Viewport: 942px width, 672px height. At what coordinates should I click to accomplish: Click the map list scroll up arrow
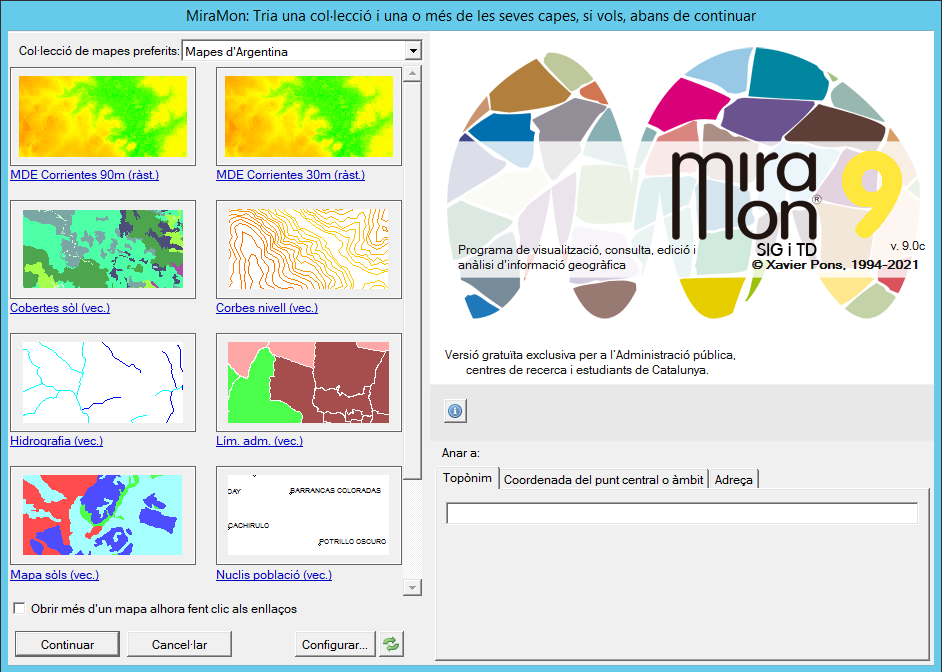point(412,74)
